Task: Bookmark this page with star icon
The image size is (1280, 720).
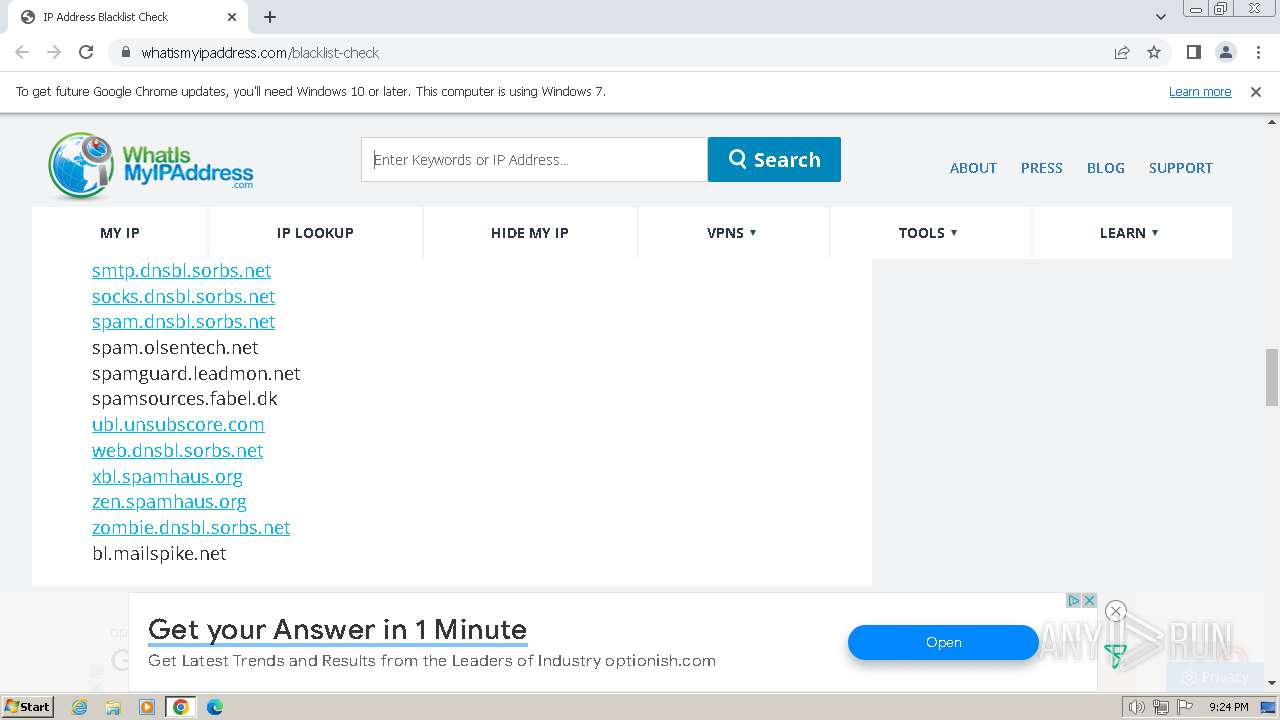Action: [1154, 52]
